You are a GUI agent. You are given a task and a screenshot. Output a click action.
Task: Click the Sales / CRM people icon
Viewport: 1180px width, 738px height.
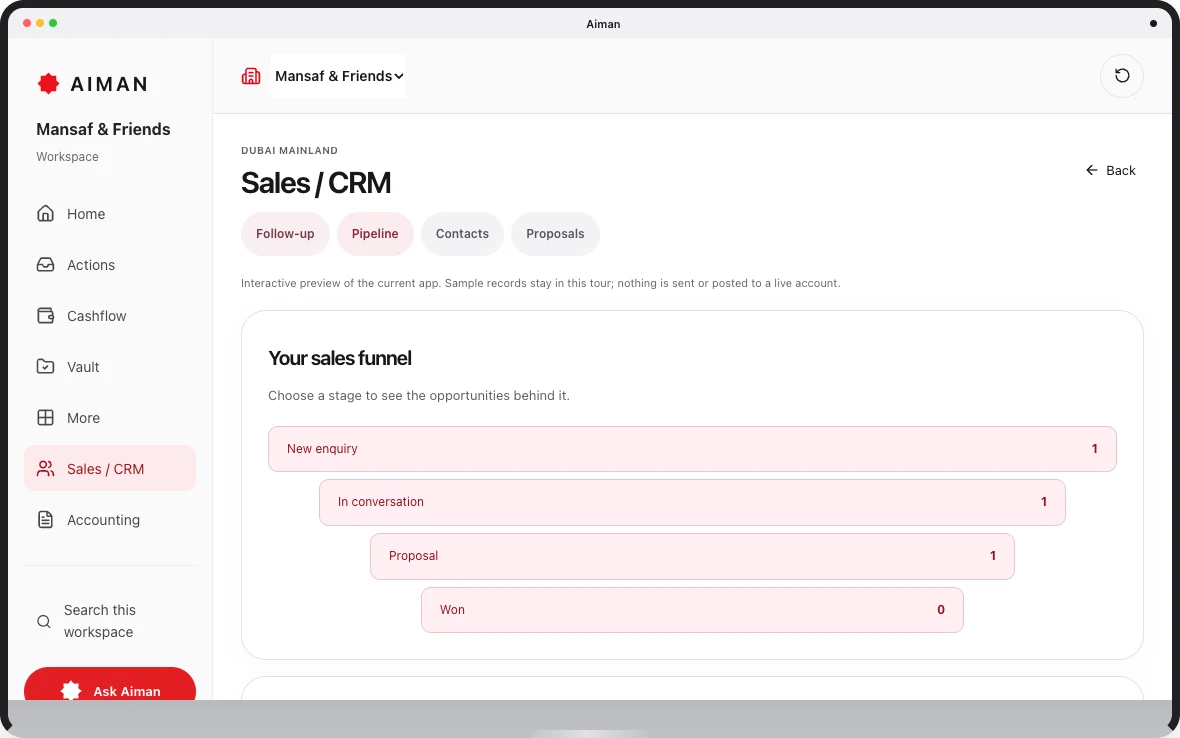click(45, 469)
